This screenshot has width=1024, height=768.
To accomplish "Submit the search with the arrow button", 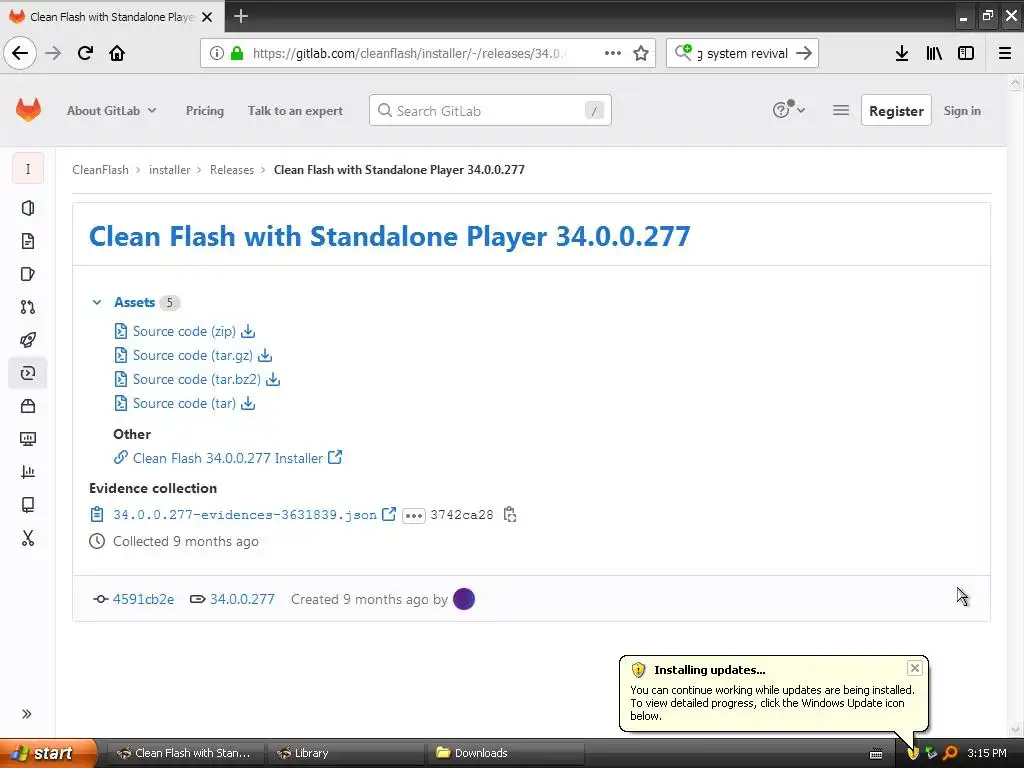I will pyautogui.click(x=804, y=54).
